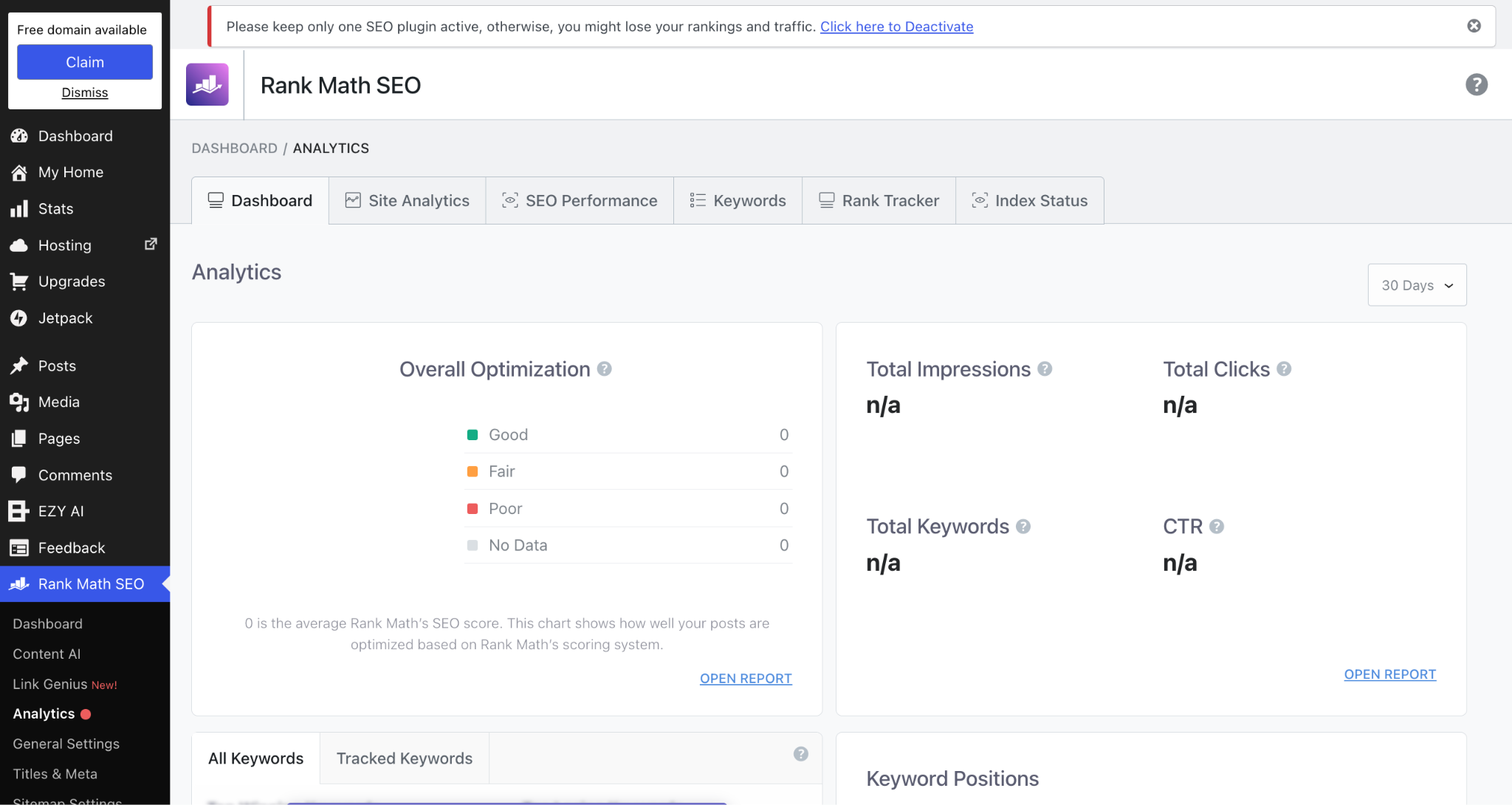The height and width of the screenshot is (805, 1512).
Task: Open the Rank Tracker tab
Action: (x=879, y=200)
